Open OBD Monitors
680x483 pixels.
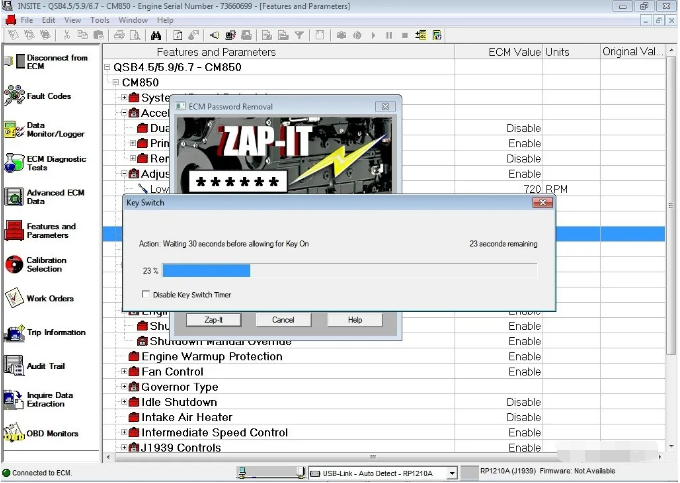41,433
